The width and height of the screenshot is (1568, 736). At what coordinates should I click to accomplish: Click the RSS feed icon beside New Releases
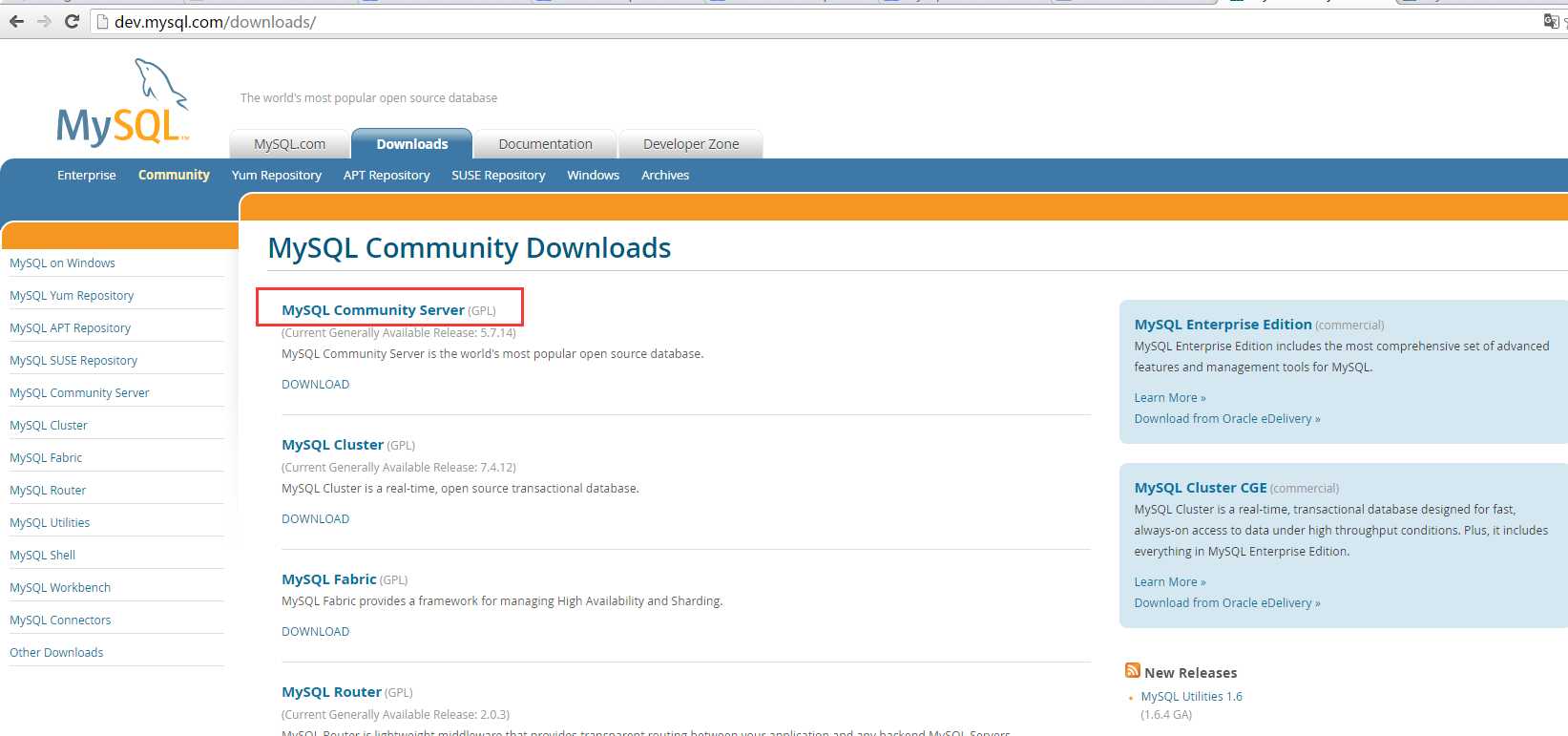point(1133,671)
